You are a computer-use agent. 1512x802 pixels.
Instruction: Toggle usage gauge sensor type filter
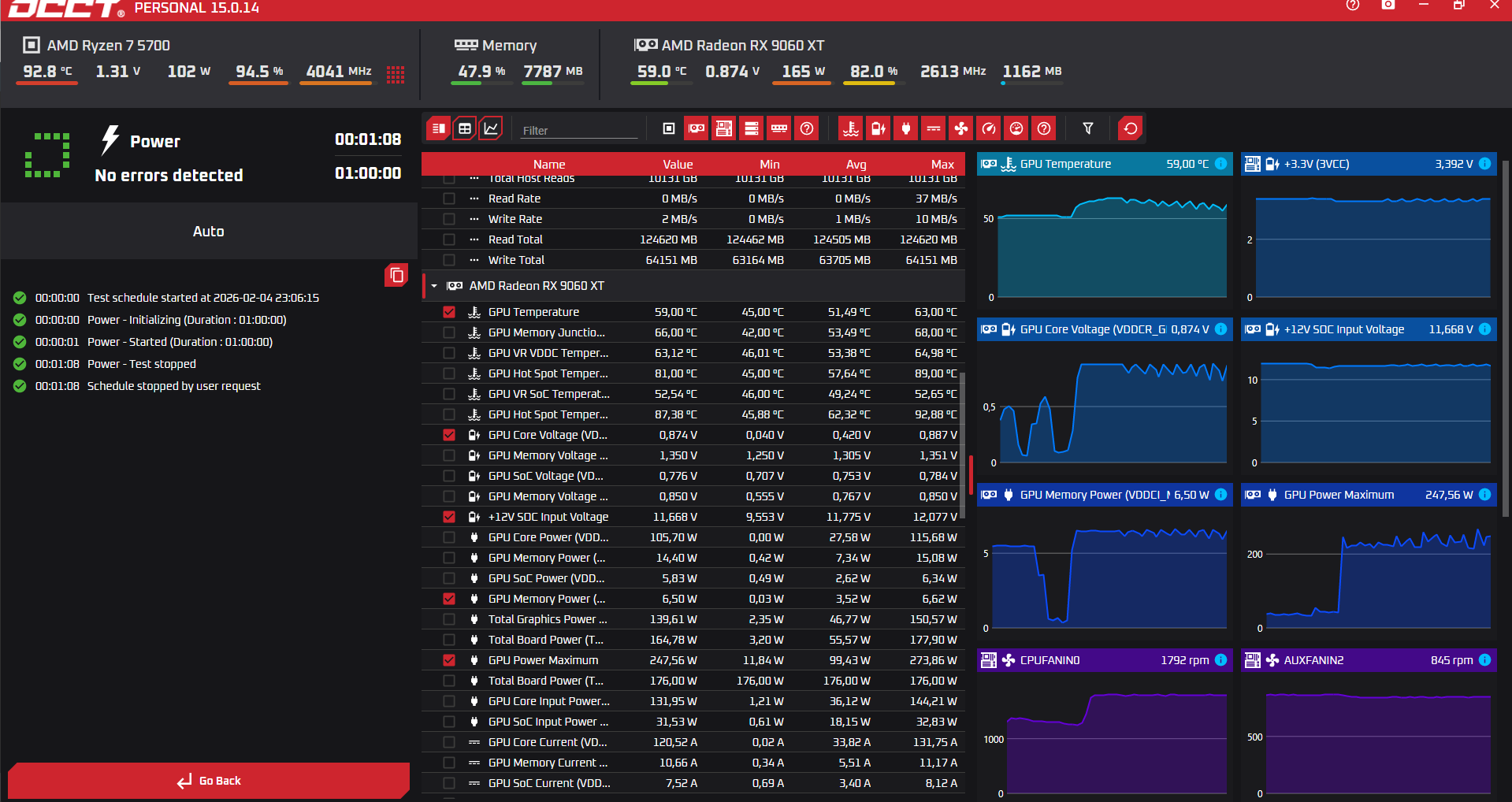click(x=1016, y=128)
